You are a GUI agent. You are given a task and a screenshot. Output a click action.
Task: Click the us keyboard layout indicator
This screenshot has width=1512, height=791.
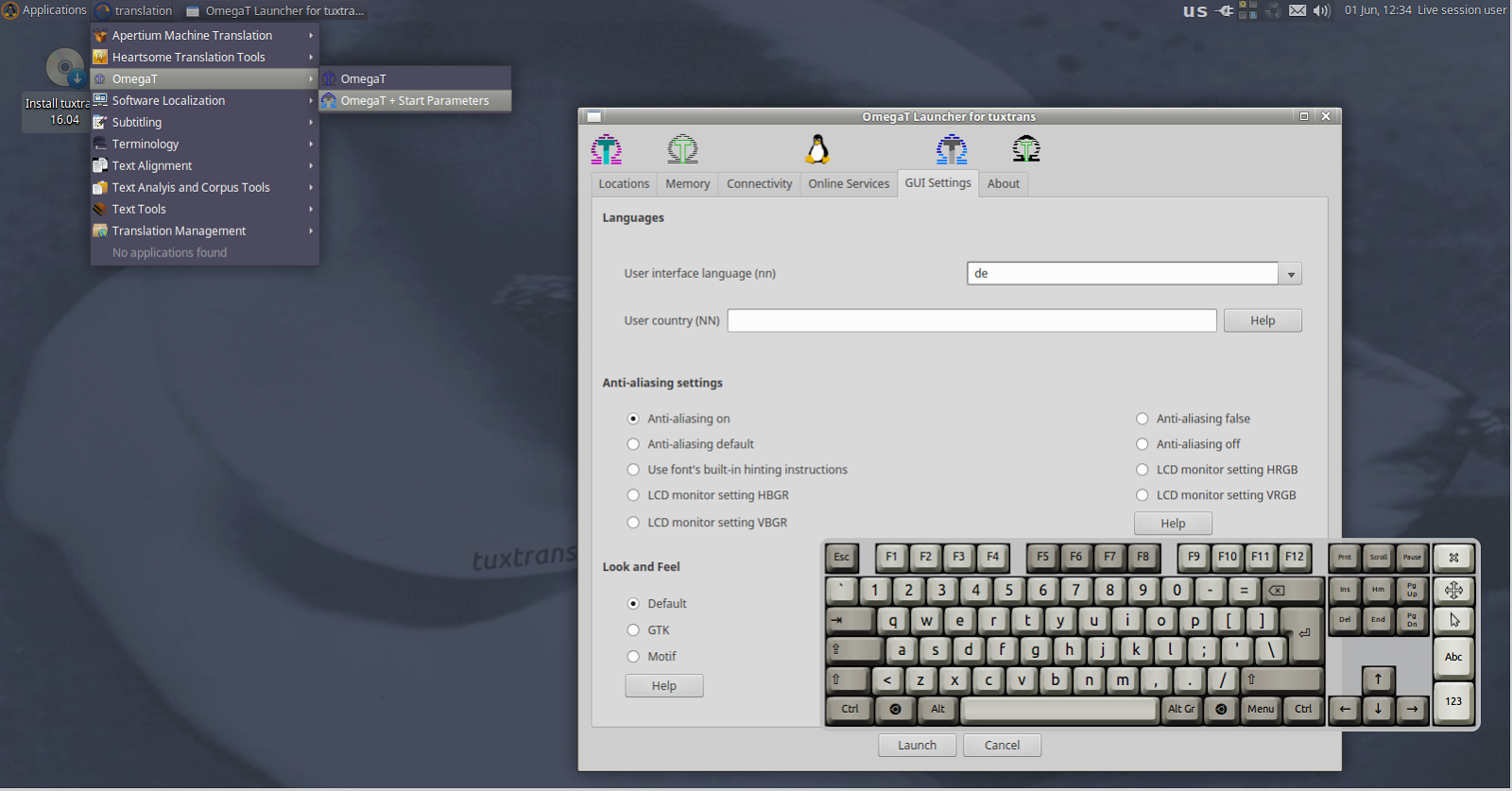[x=1195, y=10]
